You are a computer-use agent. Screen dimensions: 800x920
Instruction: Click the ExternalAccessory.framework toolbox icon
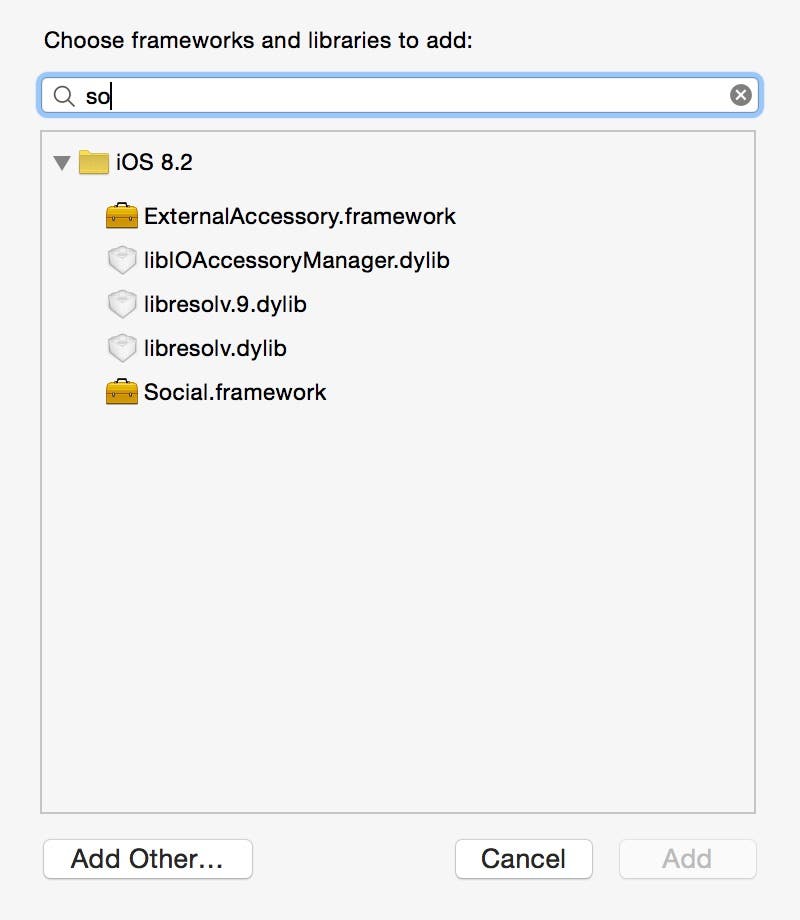(x=121, y=216)
